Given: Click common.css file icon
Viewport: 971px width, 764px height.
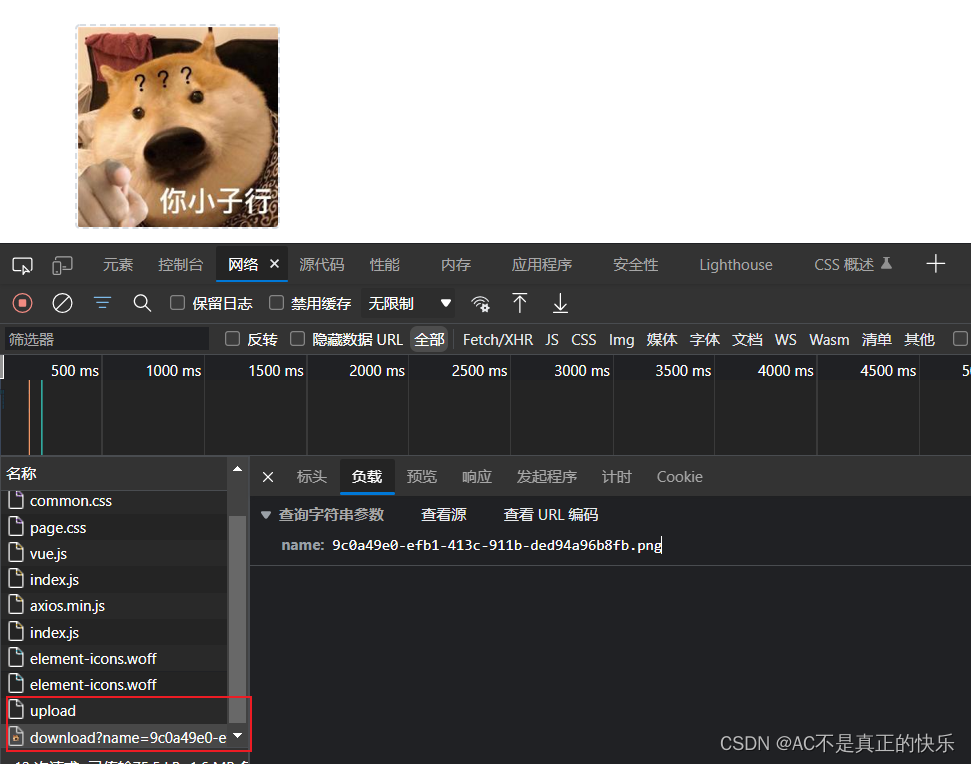Looking at the screenshot, I should [x=16, y=500].
